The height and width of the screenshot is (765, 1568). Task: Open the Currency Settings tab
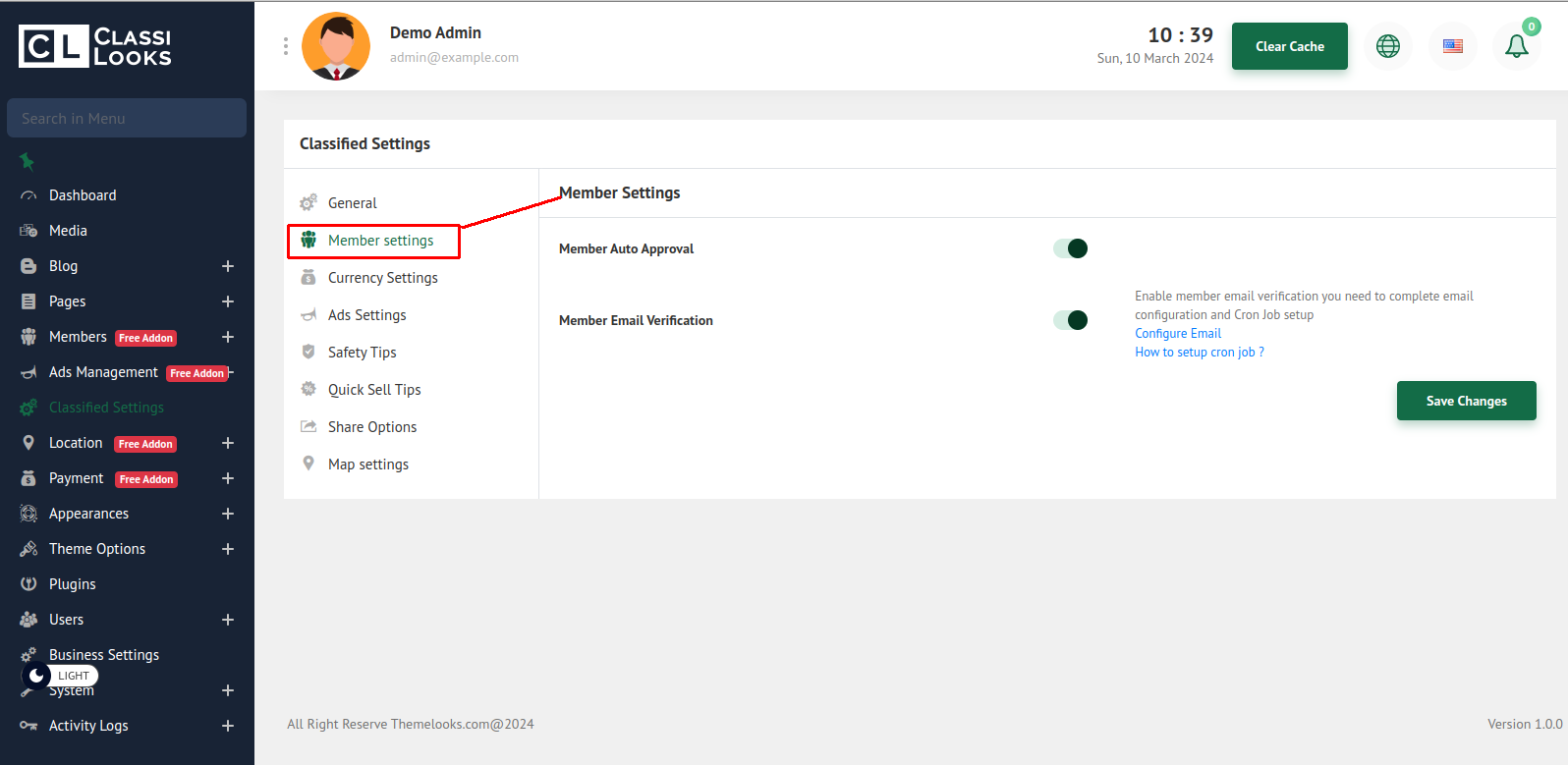click(382, 278)
